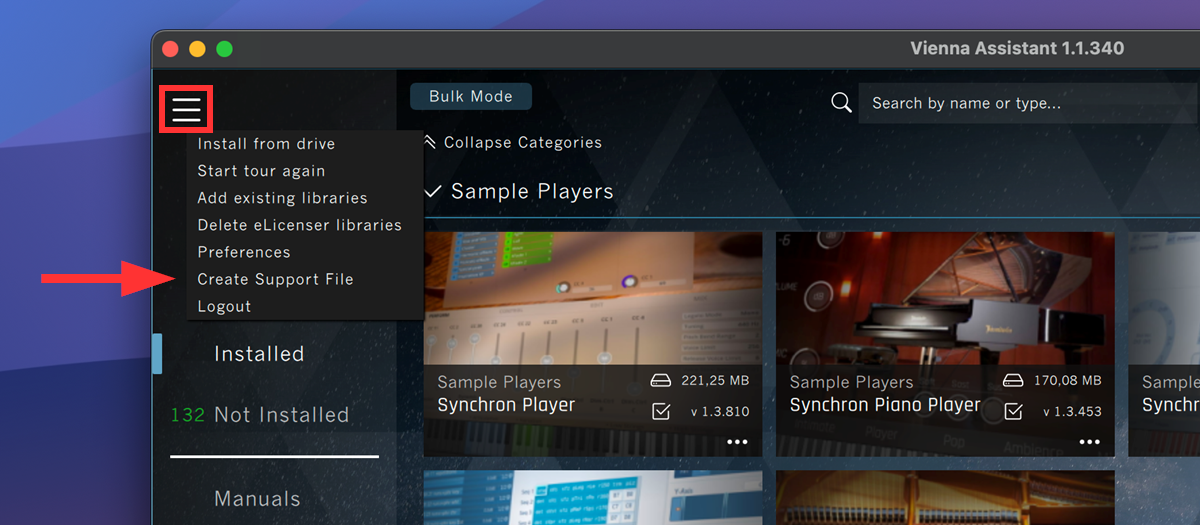Open more options for Synchron Piano Player
This screenshot has height=525, width=1200.
click(1089, 442)
